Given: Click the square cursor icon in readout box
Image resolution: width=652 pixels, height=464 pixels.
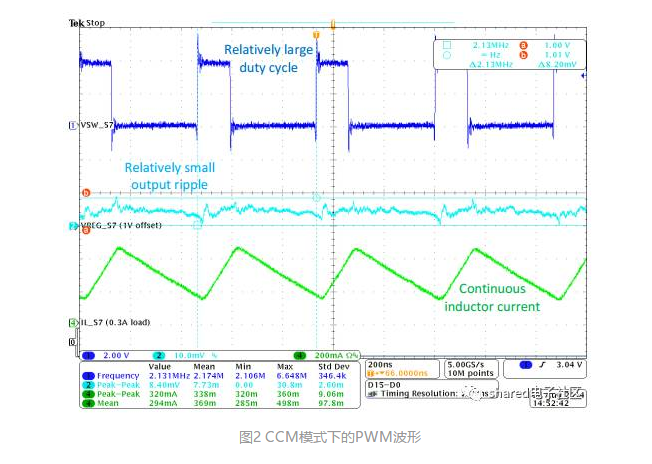Looking at the screenshot, I should [x=447, y=45].
